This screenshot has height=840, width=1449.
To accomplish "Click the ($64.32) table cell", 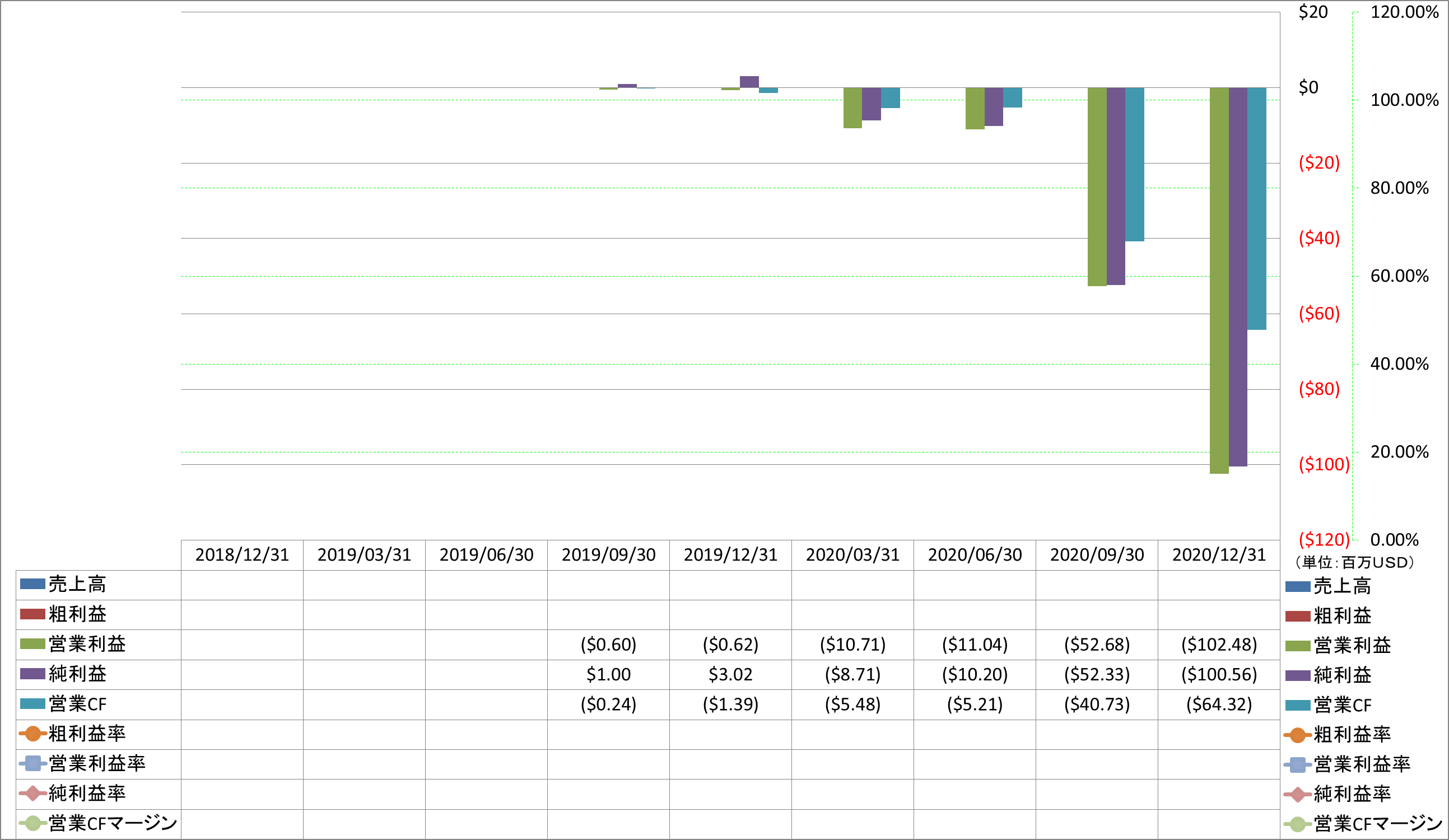I will tap(1219, 704).
